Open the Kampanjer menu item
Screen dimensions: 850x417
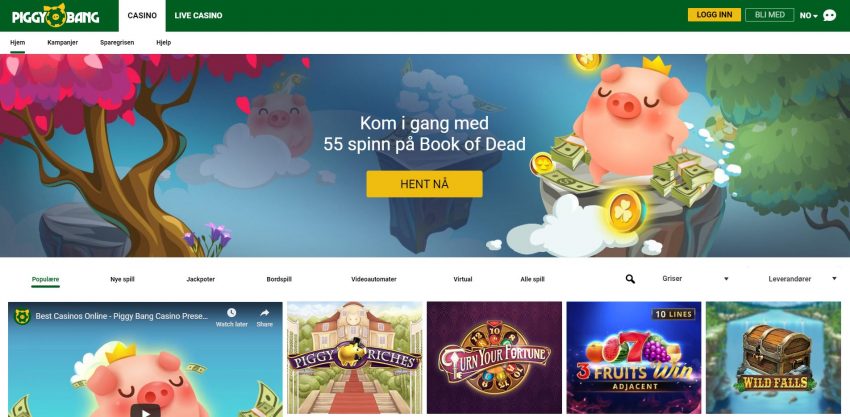coord(62,42)
